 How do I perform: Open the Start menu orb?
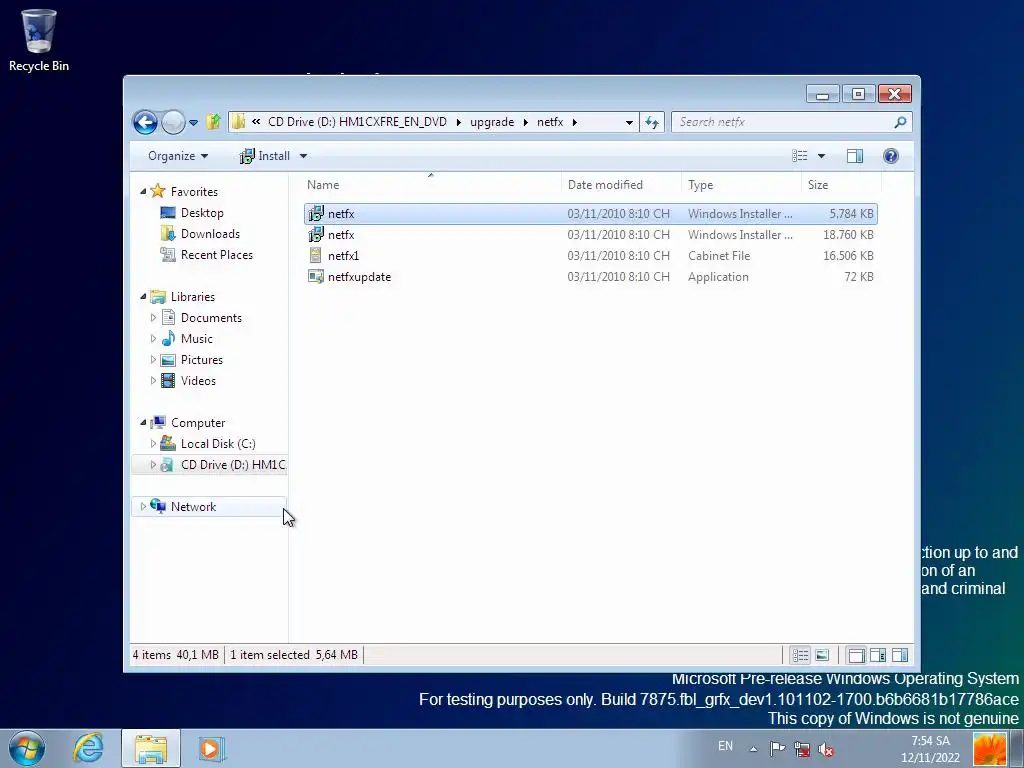27,748
